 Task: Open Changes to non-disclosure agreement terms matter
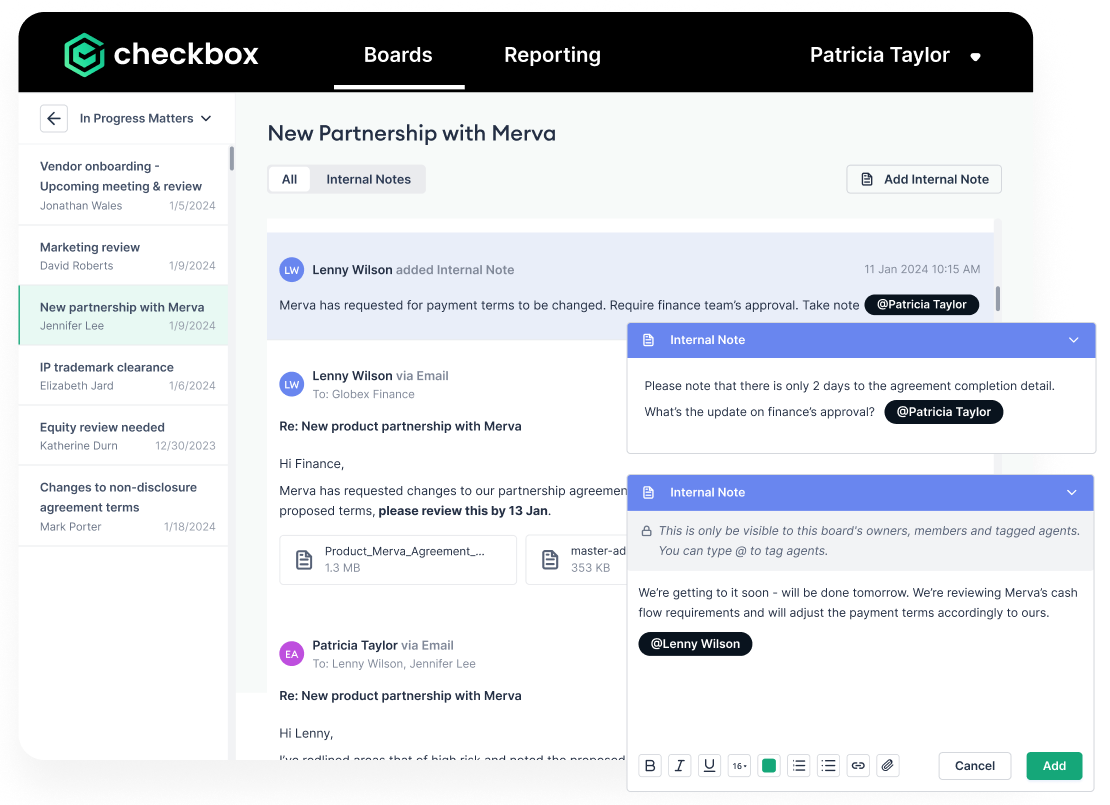(123, 506)
